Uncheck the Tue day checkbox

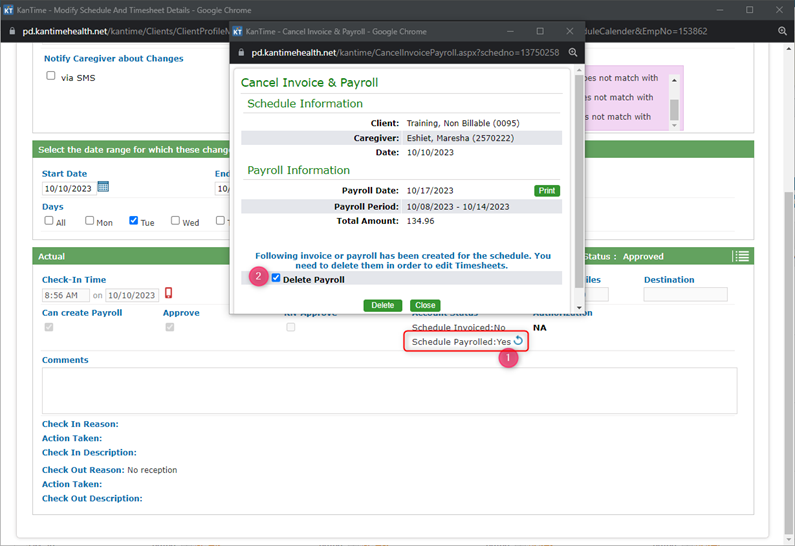[134, 221]
